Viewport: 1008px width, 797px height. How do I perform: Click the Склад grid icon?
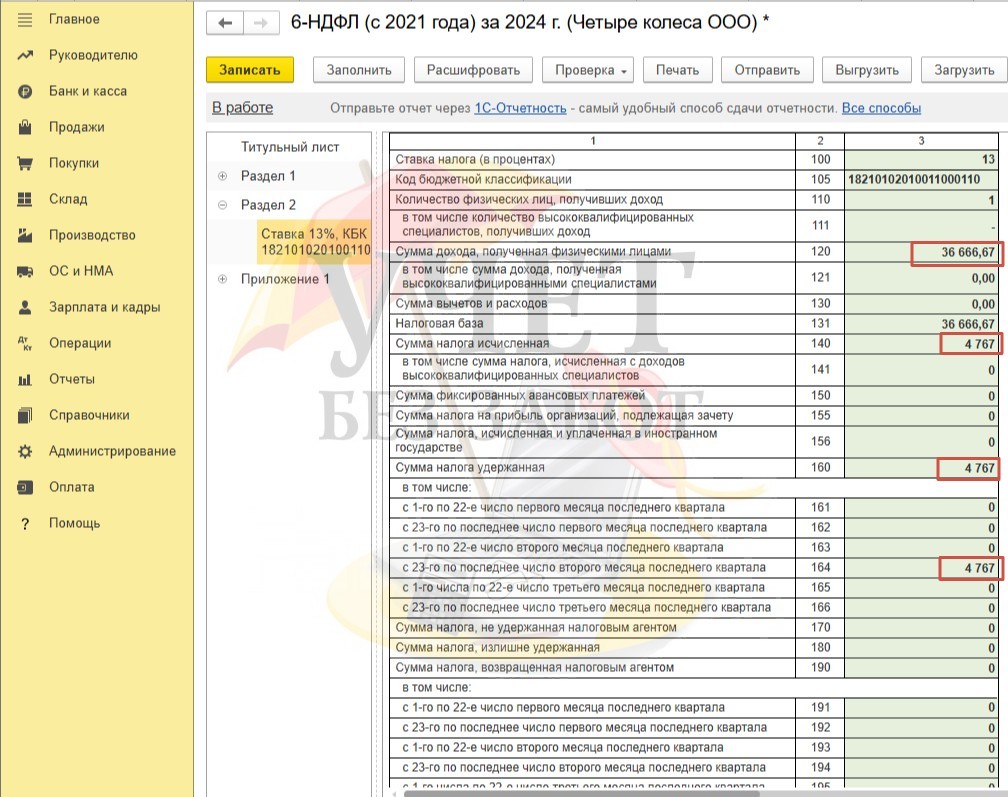[24, 200]
